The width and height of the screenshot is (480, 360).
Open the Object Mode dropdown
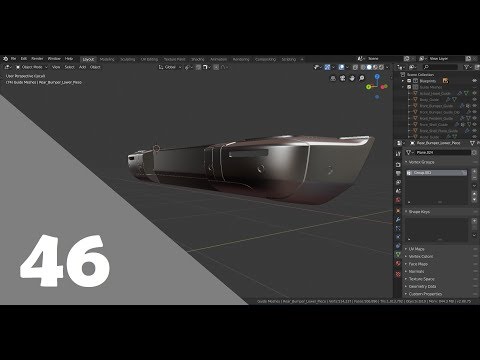click(x=32, y=67)
